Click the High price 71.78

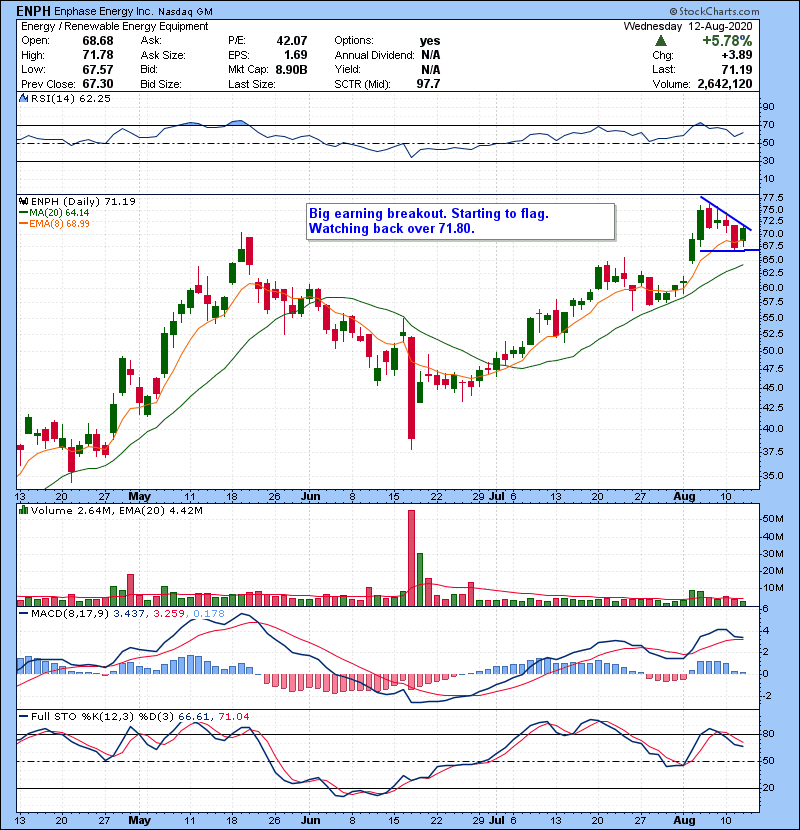pos(97,55)
